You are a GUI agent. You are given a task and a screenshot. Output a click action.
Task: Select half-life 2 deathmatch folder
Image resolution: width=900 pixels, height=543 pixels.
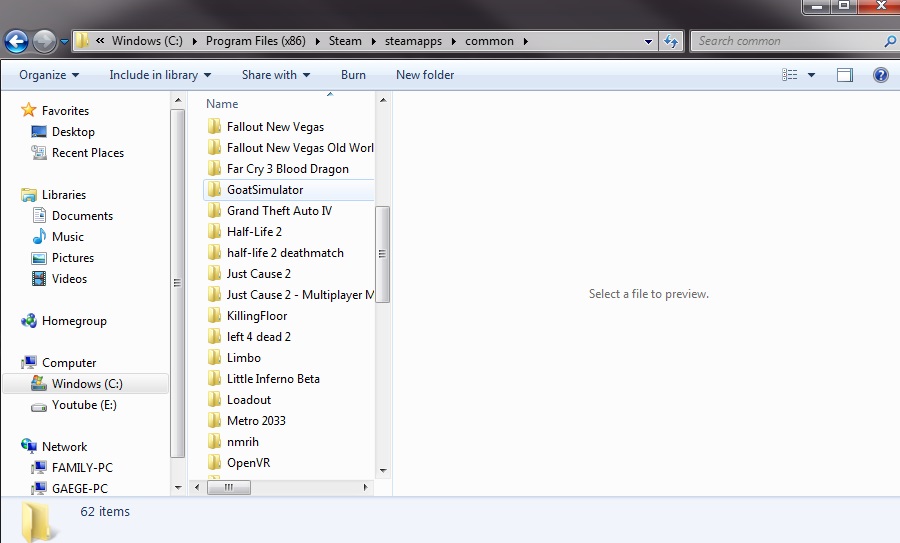[285, 253]
